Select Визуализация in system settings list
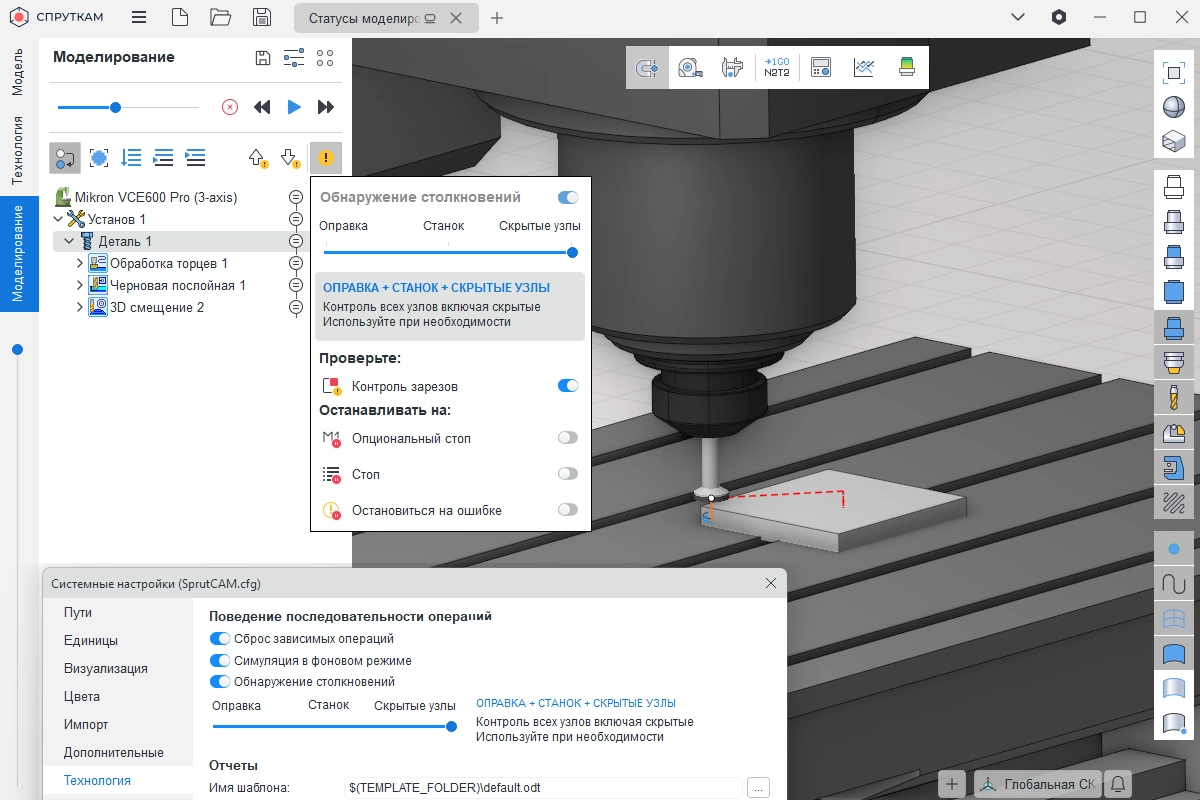The height and width of the screenshot is (800, 1200). point(105,668)
